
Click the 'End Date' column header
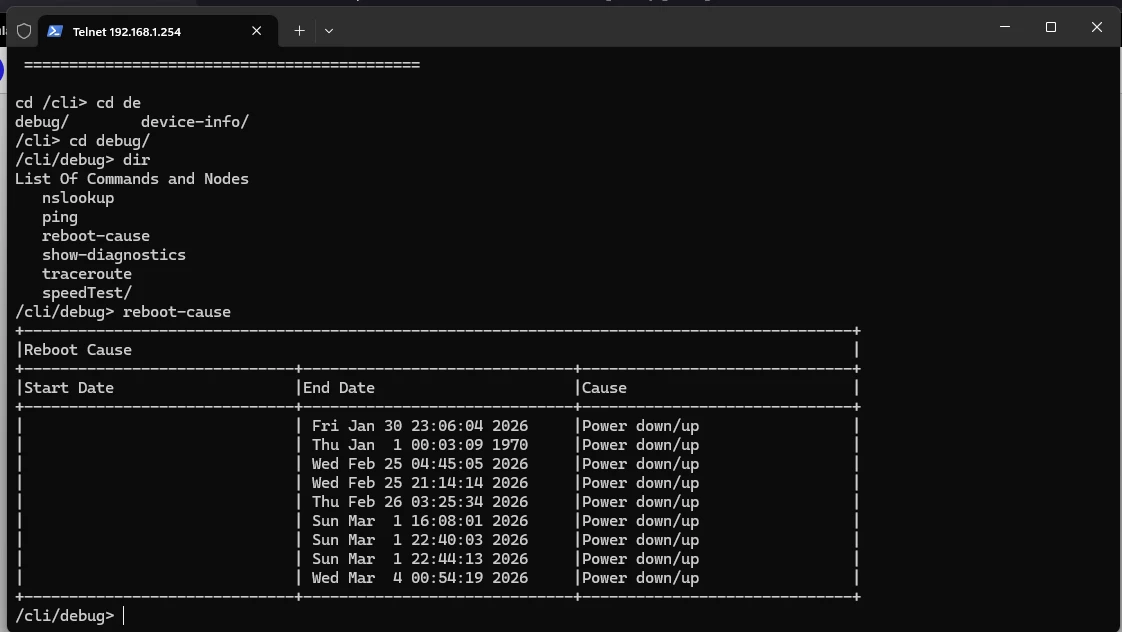point(338,388)
